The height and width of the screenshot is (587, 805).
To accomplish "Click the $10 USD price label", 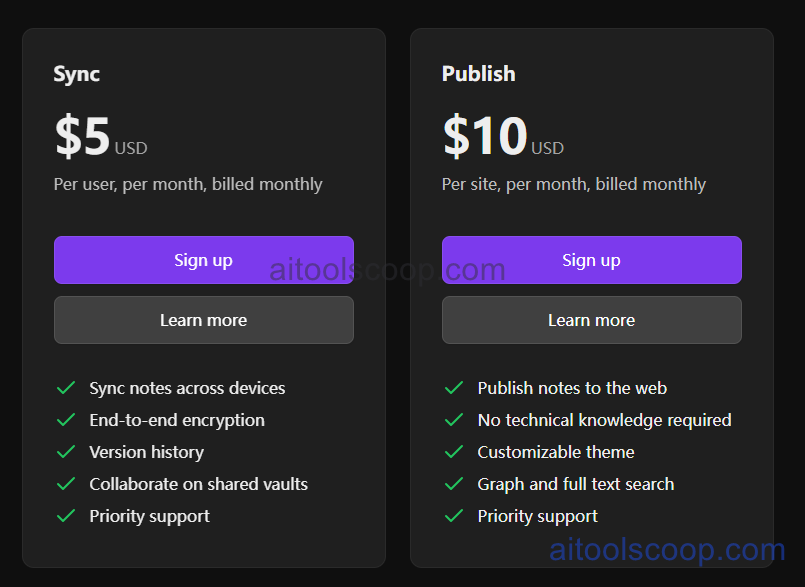I will click(x=501, y=138).
